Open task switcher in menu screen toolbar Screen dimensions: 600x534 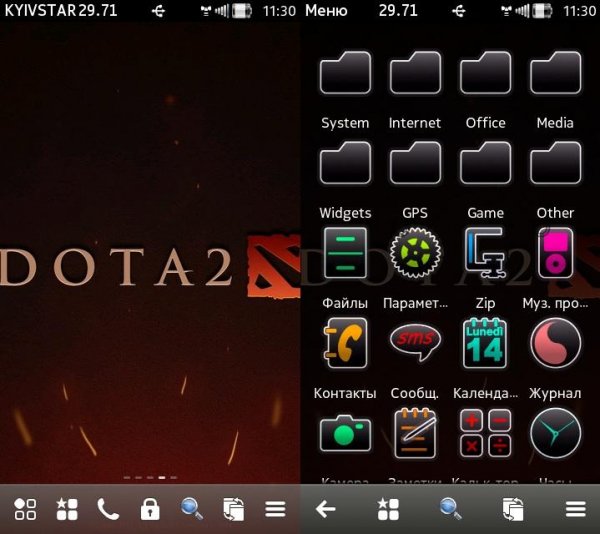(513, 509)
